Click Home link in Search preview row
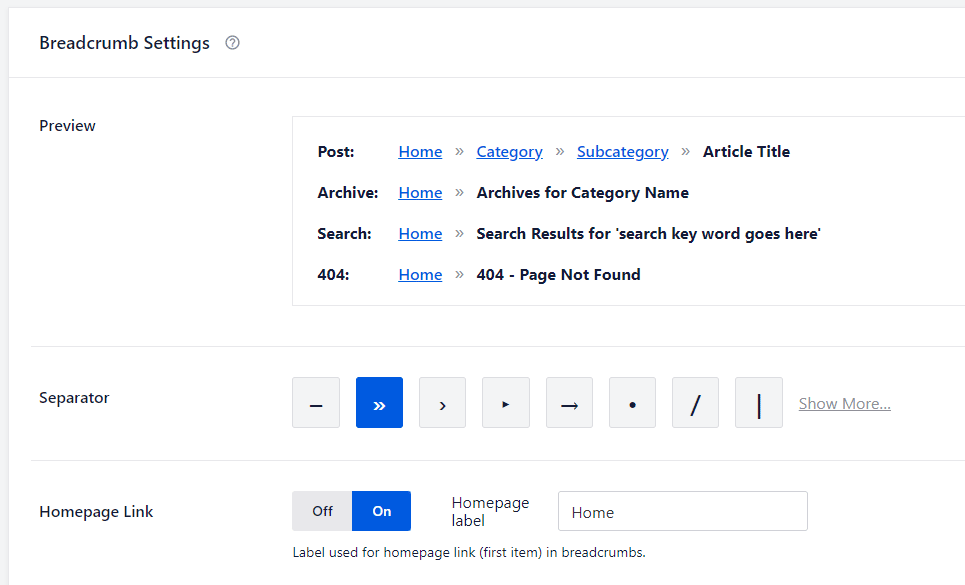Screen dimensions: 965x585 (x=420, y=234)
